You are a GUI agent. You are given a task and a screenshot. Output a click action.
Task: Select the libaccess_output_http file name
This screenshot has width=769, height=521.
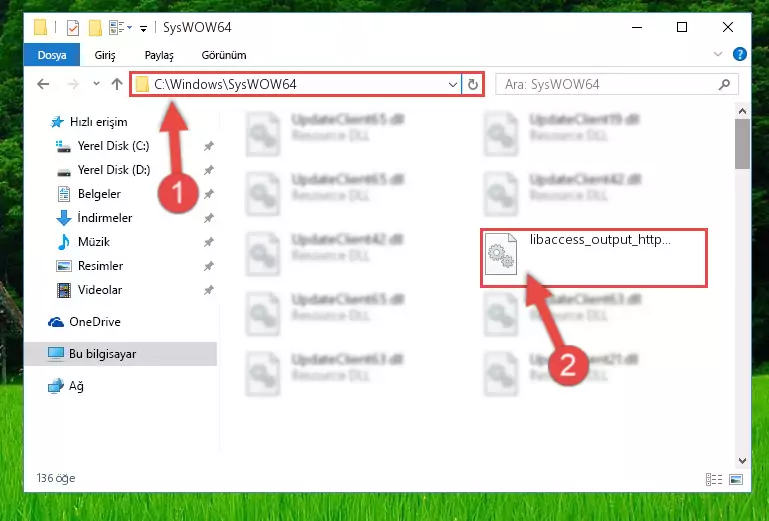pyautogui.click(x=600, y=239)
